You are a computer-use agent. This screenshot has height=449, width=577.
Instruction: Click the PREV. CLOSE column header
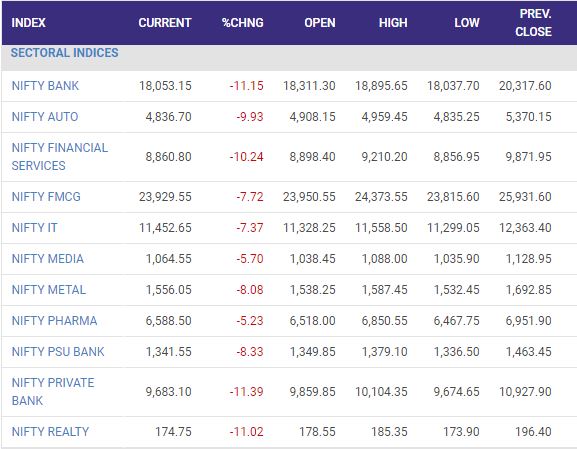click(533, 23)
